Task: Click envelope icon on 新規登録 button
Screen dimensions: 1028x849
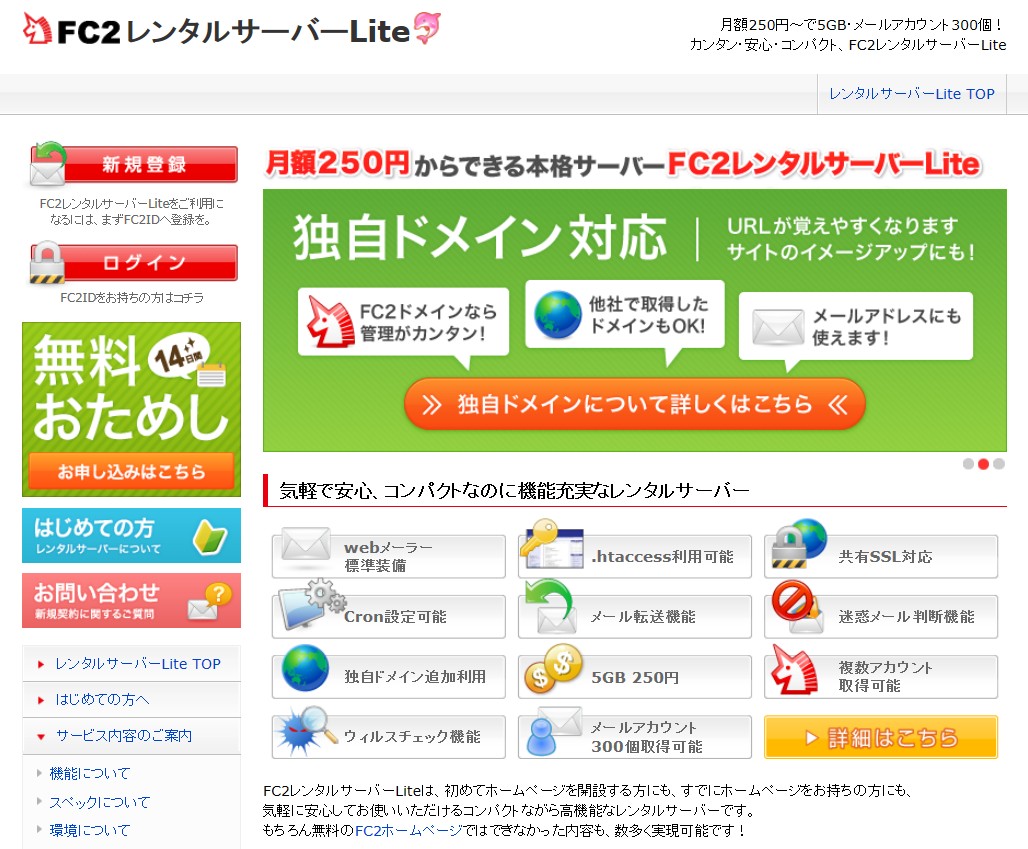Action: pos(47,164)
